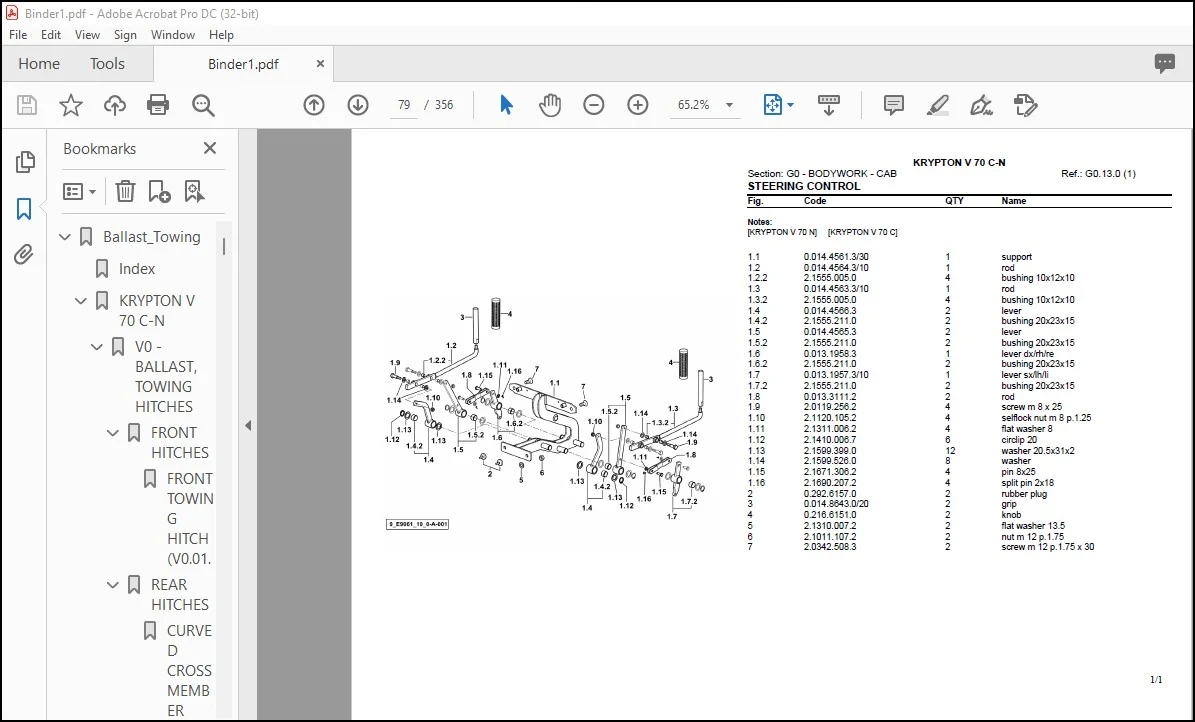Click the bookmarks panel scrollbar
Screen dimensions: 1195x722
(223, 247)
